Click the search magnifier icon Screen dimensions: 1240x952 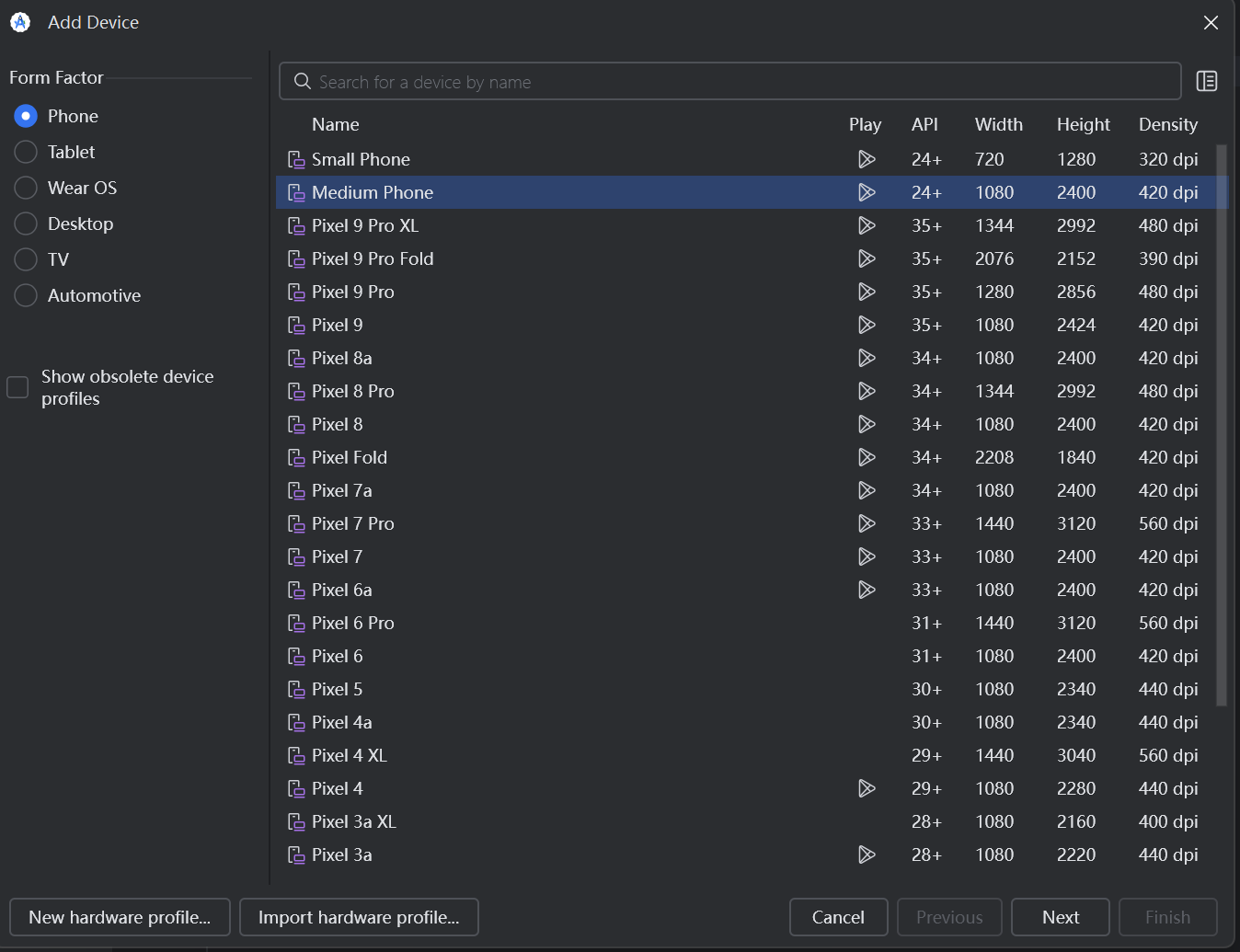point(302,82)
